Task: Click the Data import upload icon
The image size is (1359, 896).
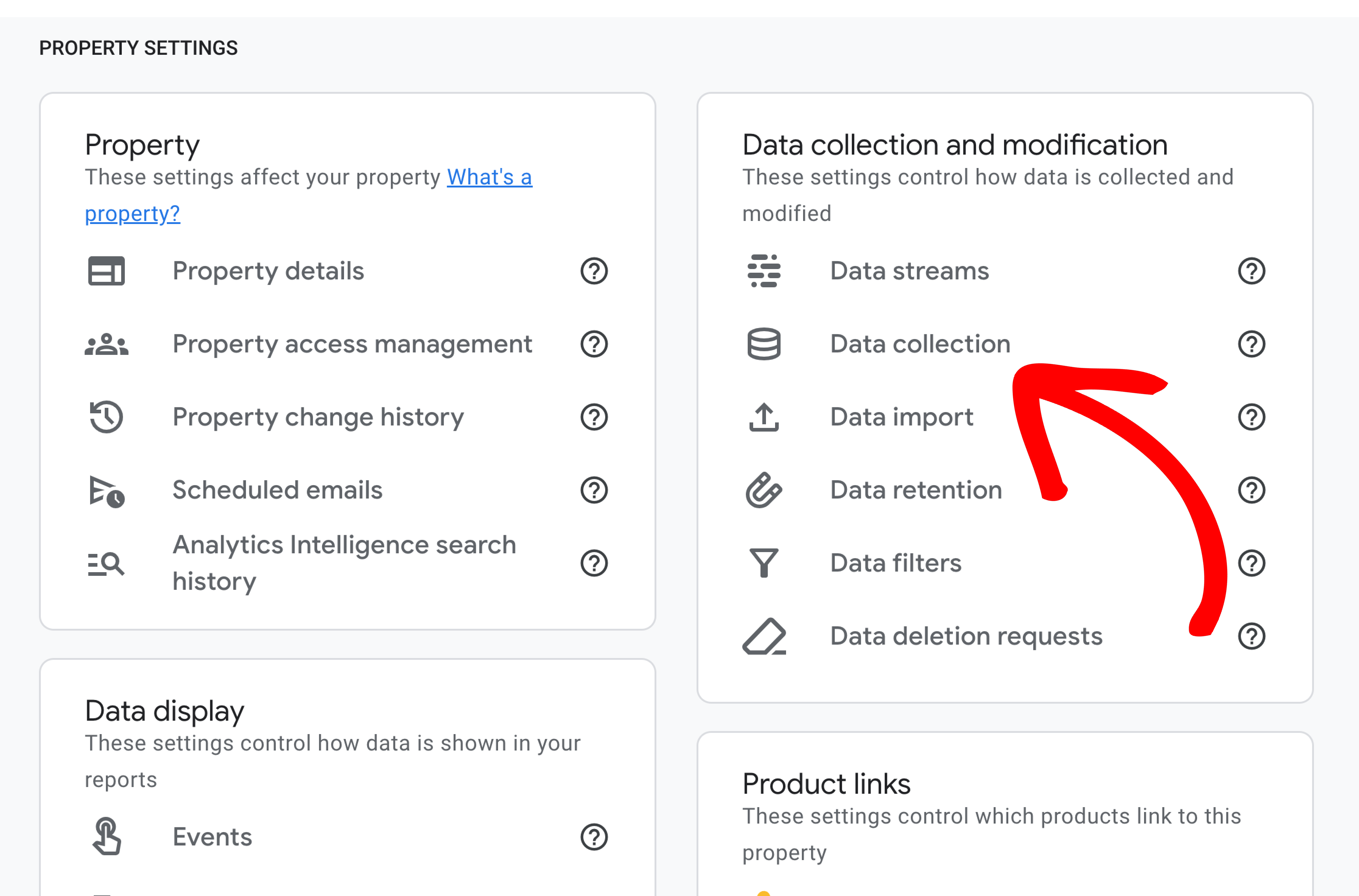Action: point(764,417)
